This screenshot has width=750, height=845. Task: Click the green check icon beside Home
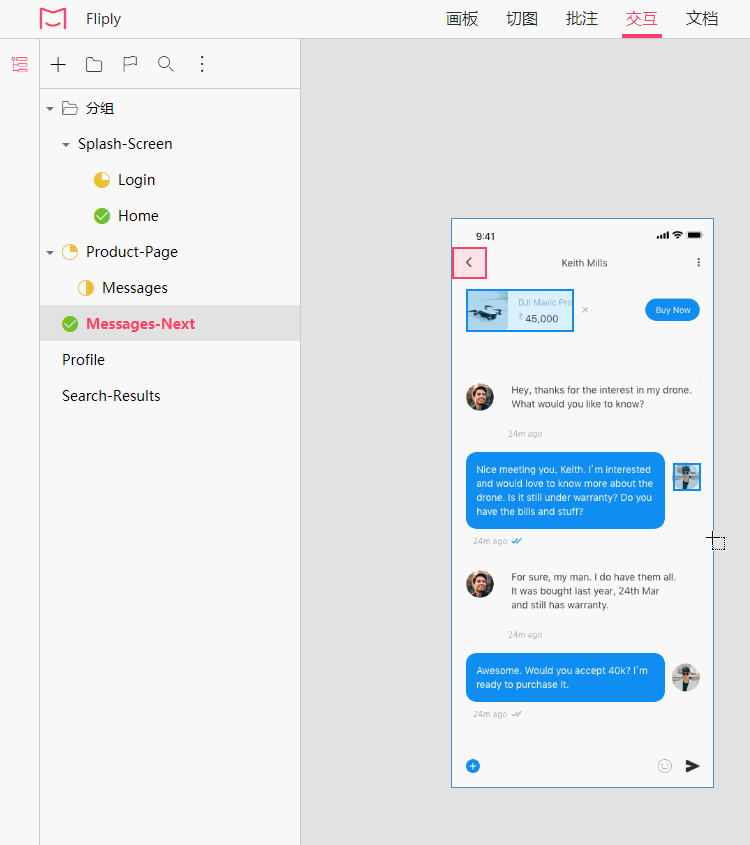tap(102, 216)
